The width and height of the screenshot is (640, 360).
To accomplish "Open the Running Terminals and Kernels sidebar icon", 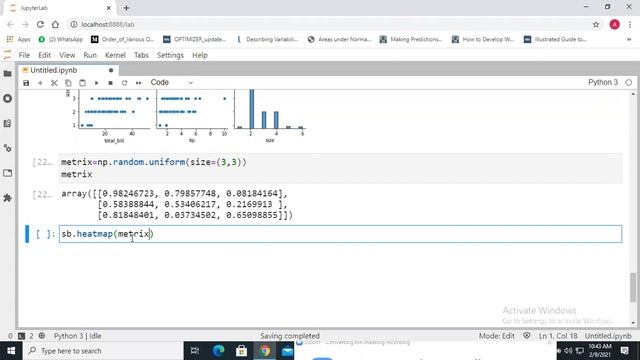I will (7, 99).
